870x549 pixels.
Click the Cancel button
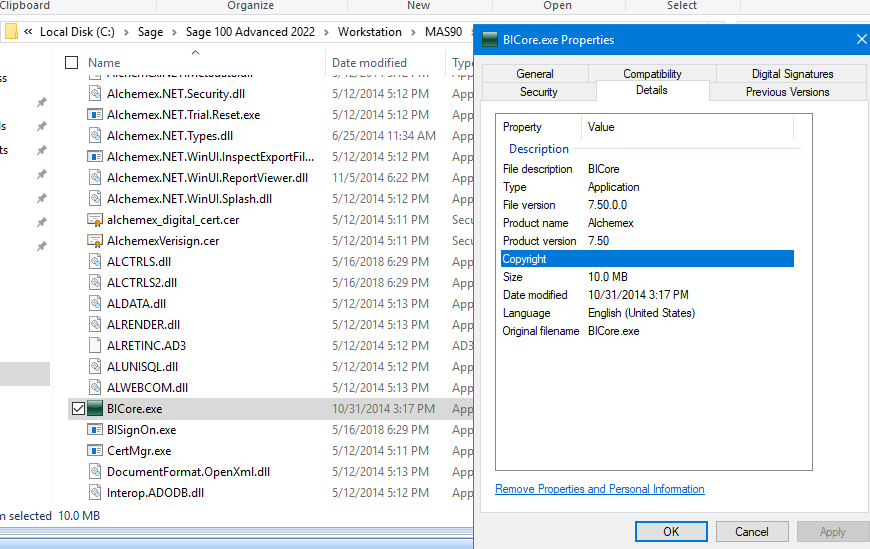(x=752, y=531)
